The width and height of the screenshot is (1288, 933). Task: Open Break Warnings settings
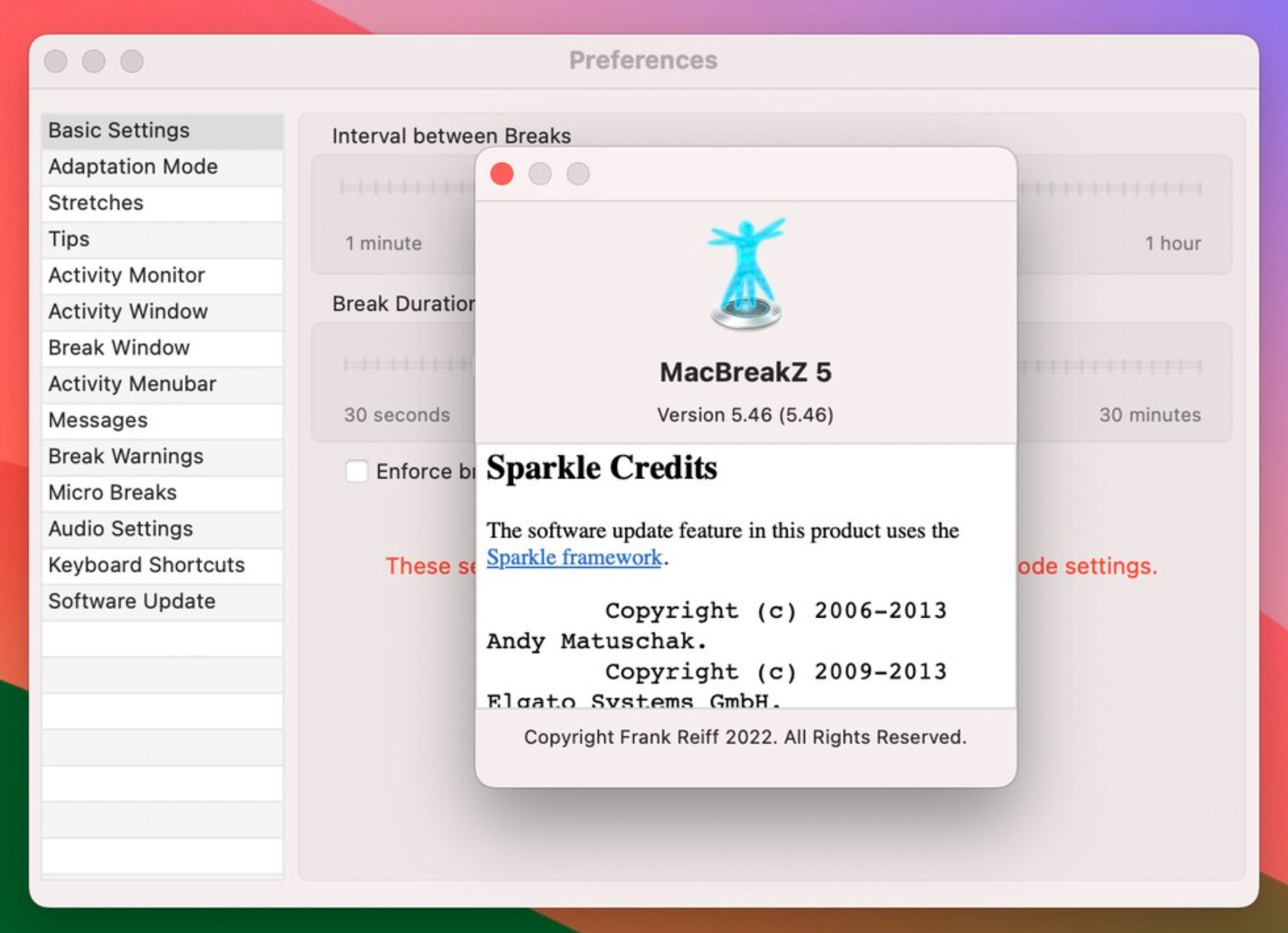pyautogui.click(x=162, y=457)
